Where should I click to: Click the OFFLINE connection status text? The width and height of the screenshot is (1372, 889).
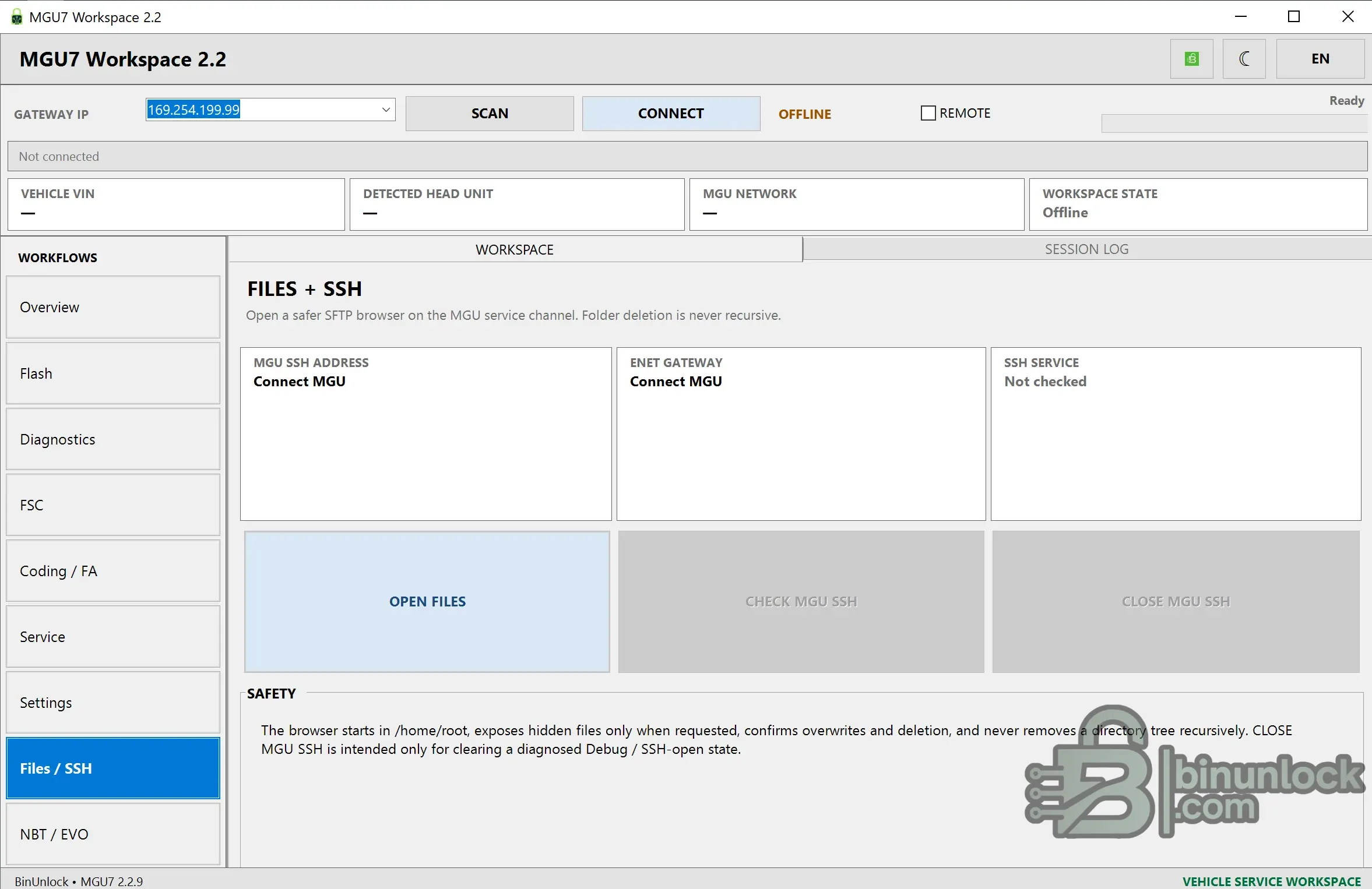805,114
